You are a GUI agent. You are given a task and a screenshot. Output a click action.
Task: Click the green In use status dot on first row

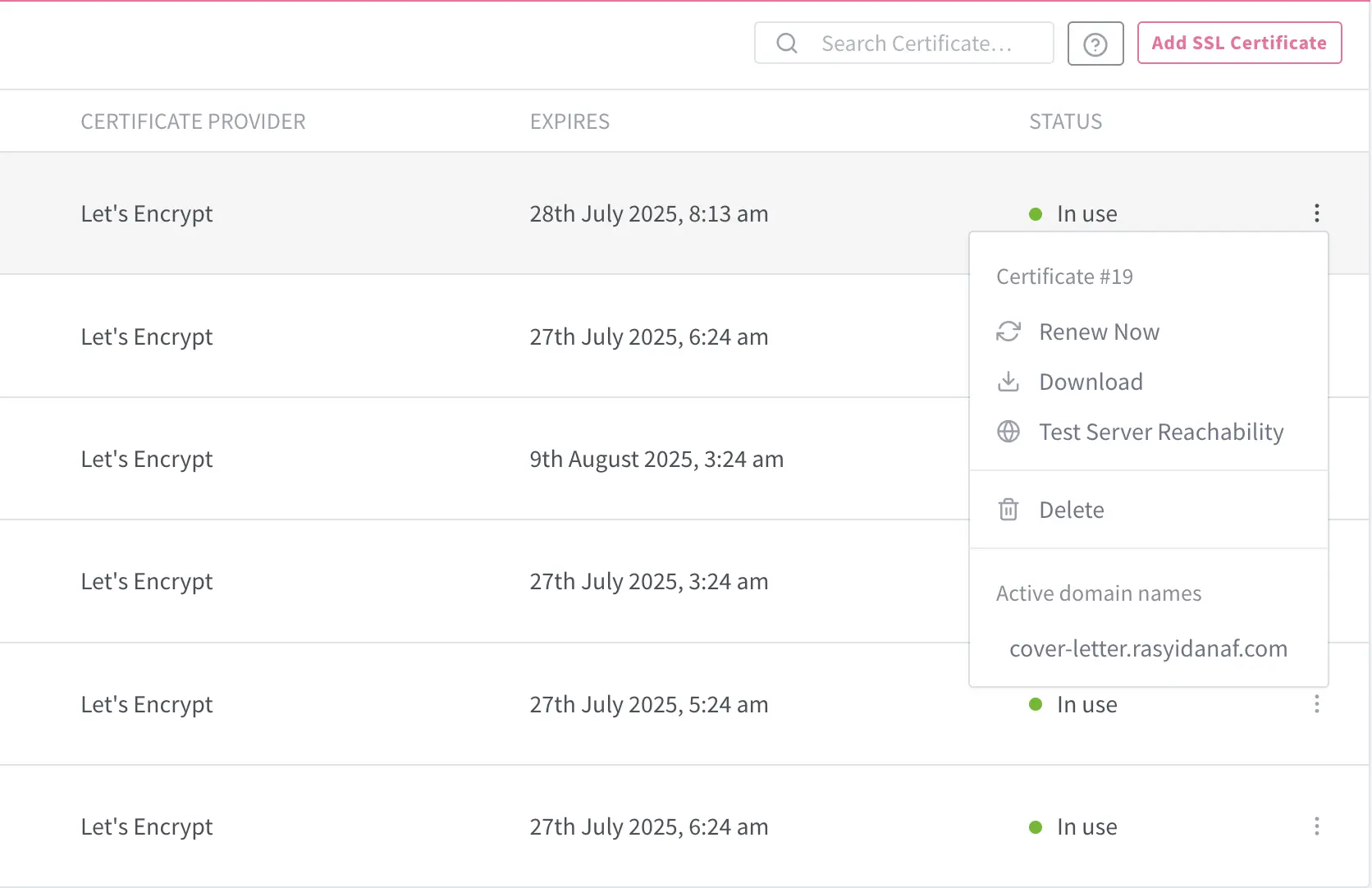coord(1035,213)
